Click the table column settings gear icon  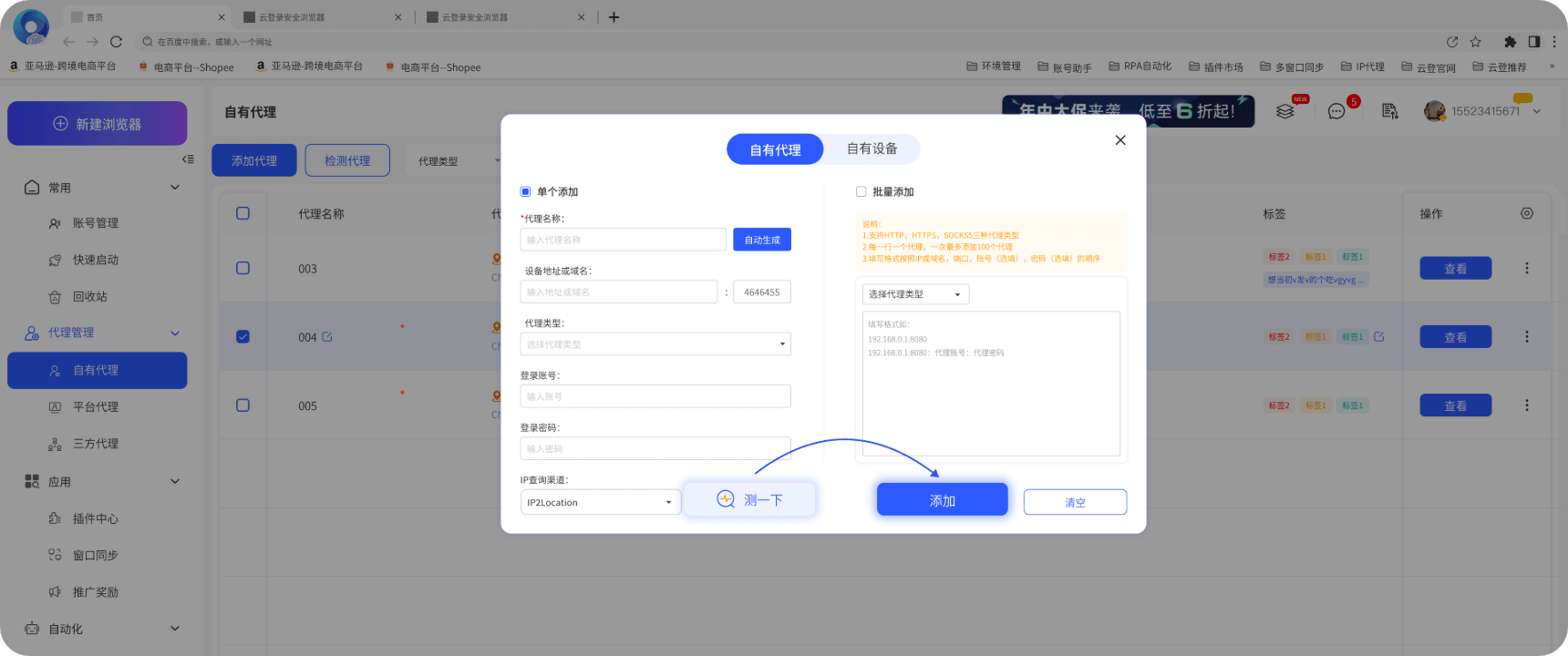1527,213
